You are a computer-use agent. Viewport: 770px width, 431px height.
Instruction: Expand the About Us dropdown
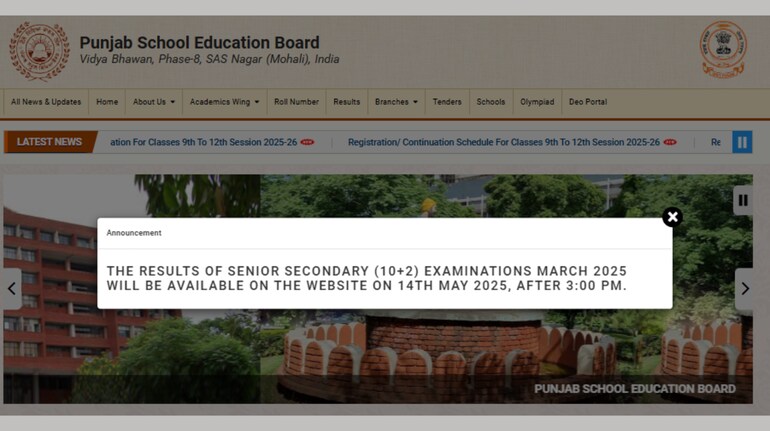coord(154,102)
